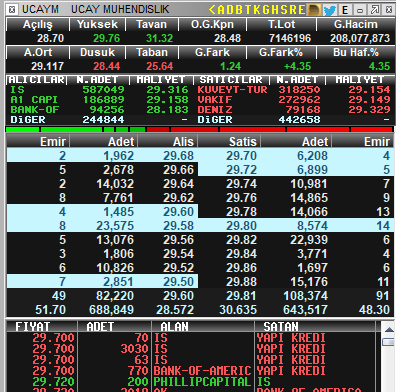
Task: Click the ALICILAR column header
Action: (37, 80)
